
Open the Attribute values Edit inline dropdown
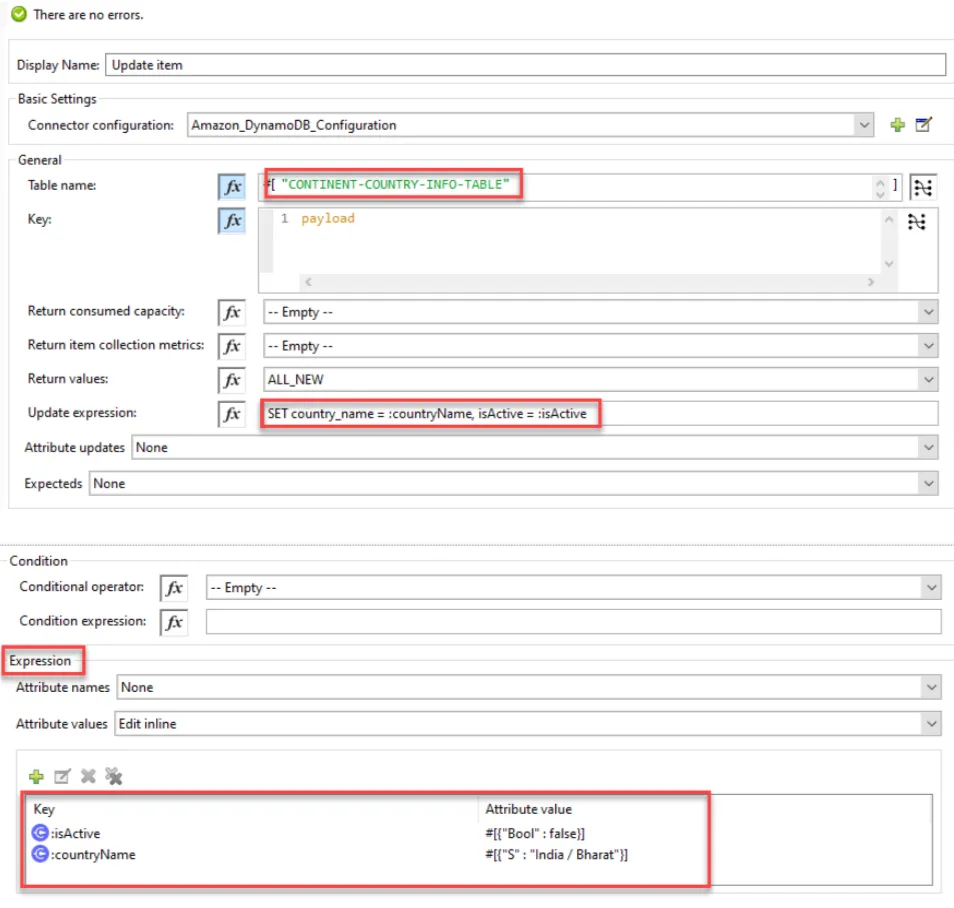point(931,724)
